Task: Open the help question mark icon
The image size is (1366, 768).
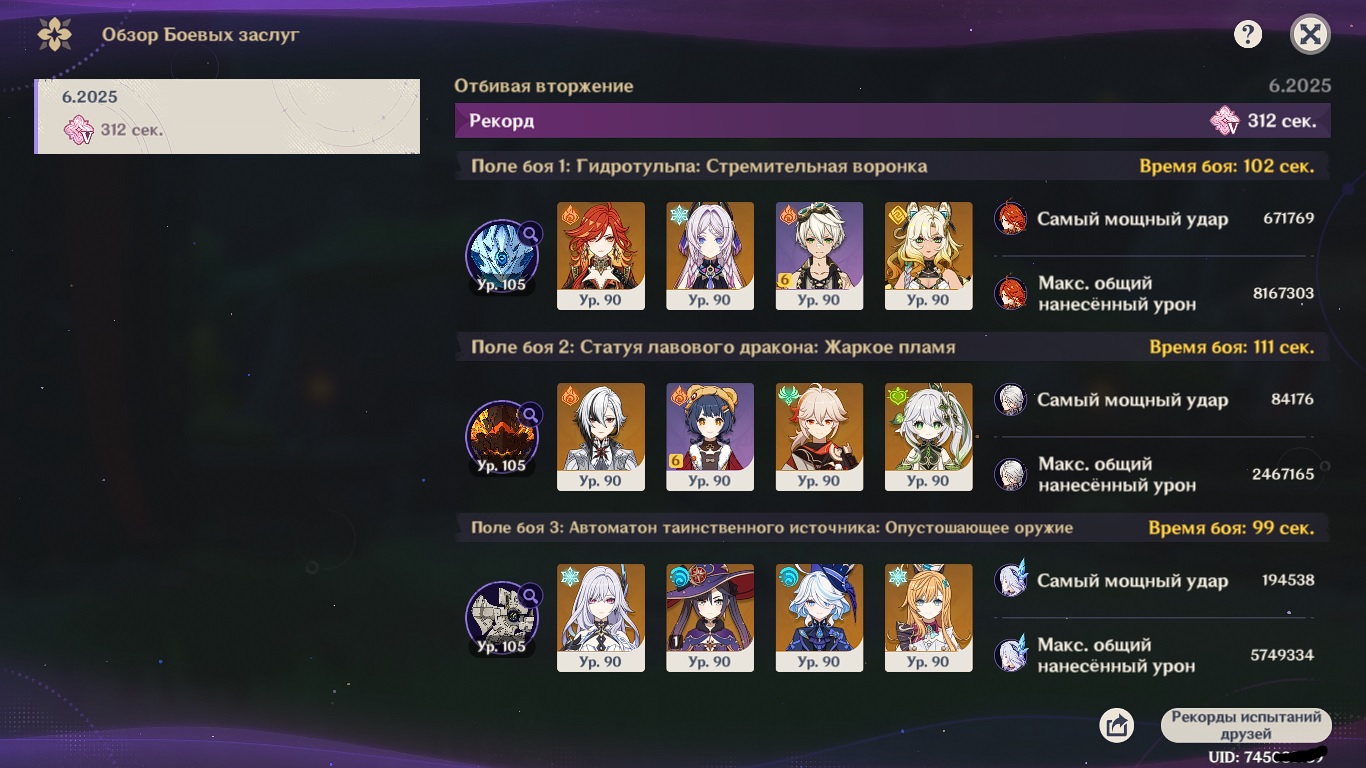Action: click(1247, 35)
